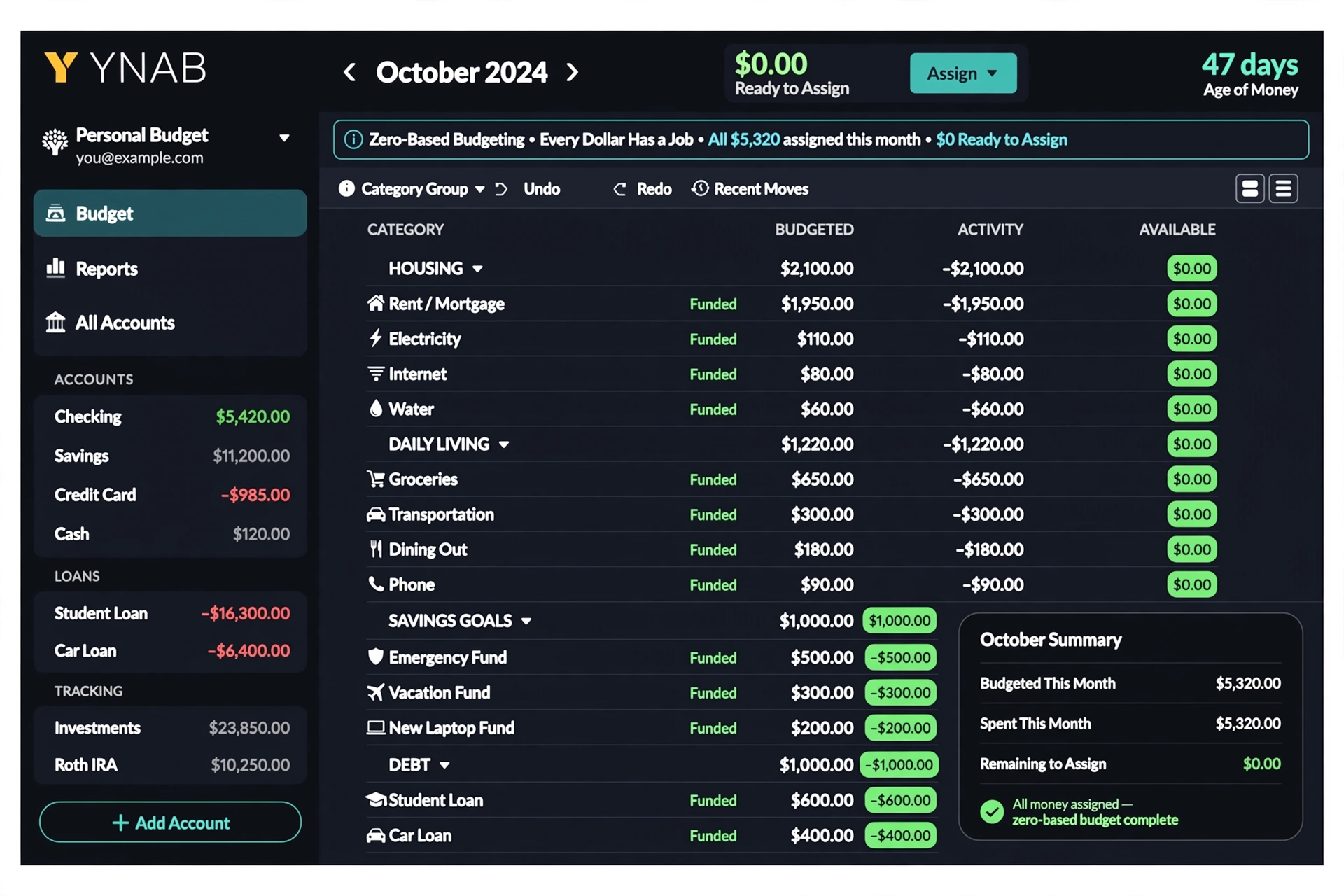Click the Groceries $0.00 available pill

tap(1192, 479)
